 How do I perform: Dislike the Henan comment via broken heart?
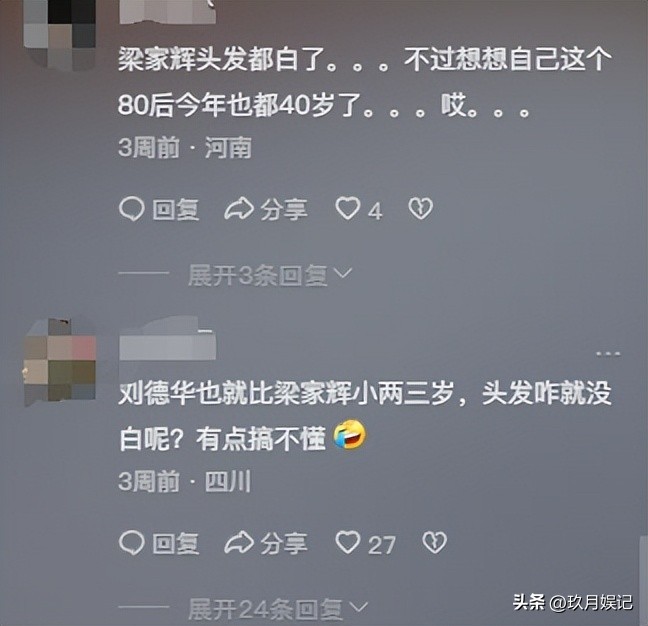pyautogui.click(x=421, y=208)
